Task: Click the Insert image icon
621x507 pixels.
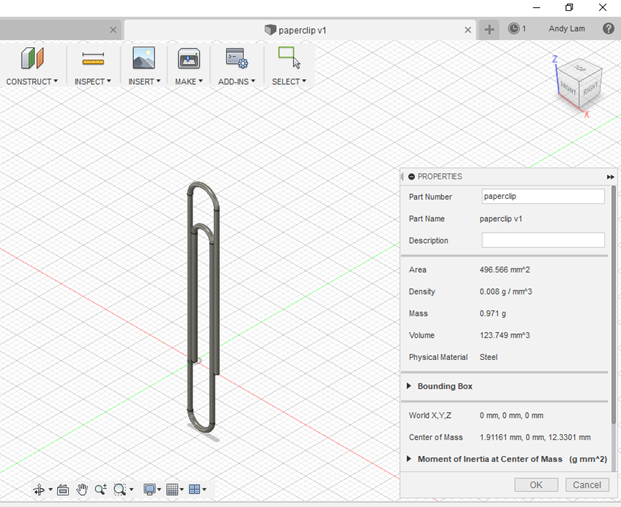Action: coord(144,58)
